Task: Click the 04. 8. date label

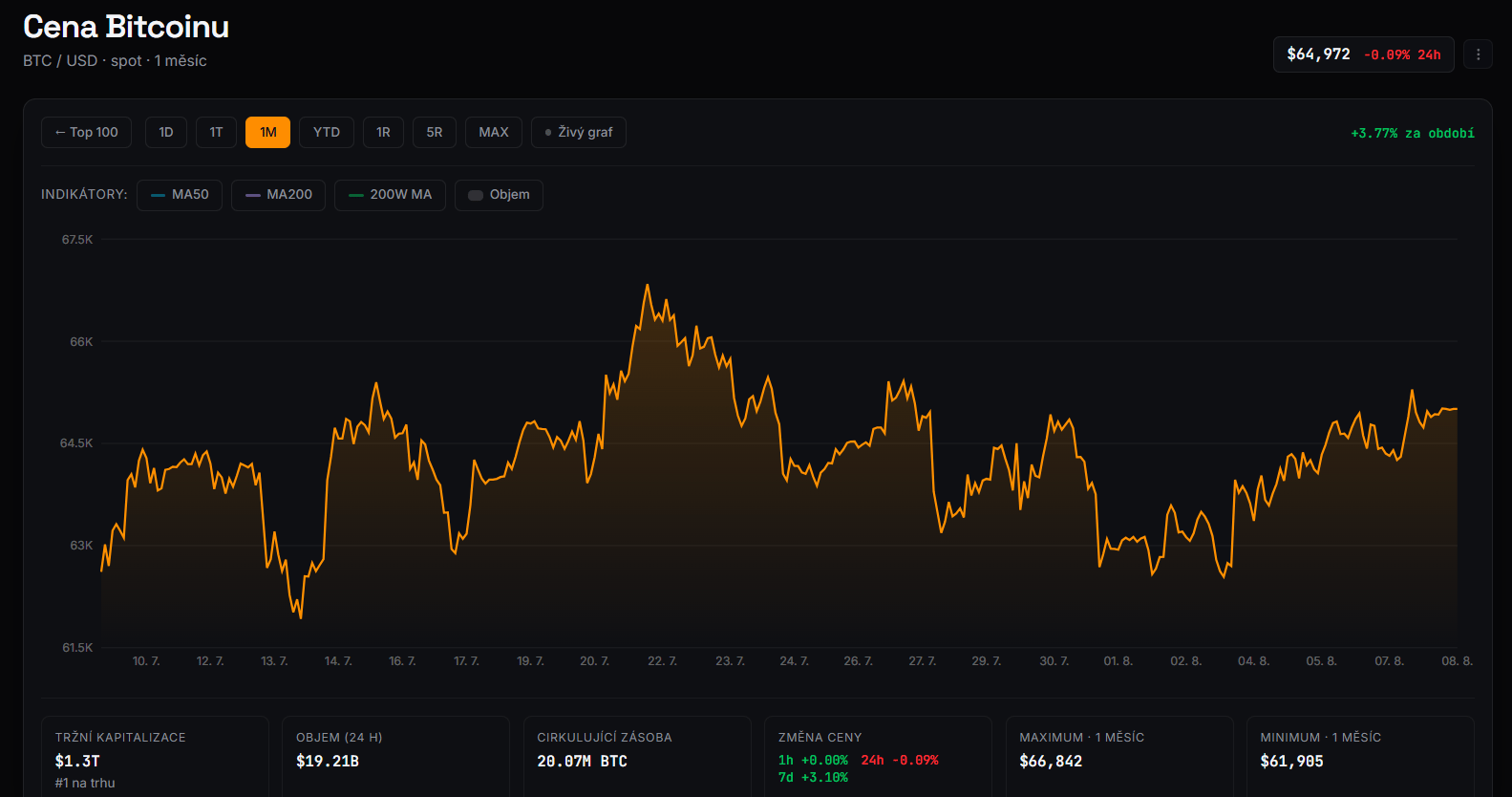Action: [x=1254, y=661]
